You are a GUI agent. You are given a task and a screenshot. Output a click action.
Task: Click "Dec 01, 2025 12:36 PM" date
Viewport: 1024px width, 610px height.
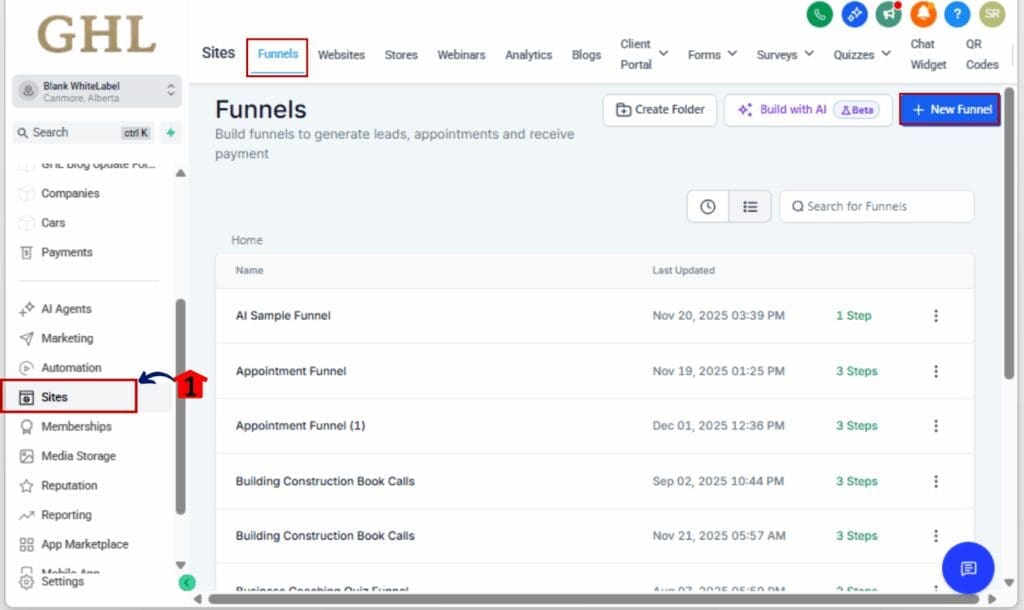[x=718, y=426]
